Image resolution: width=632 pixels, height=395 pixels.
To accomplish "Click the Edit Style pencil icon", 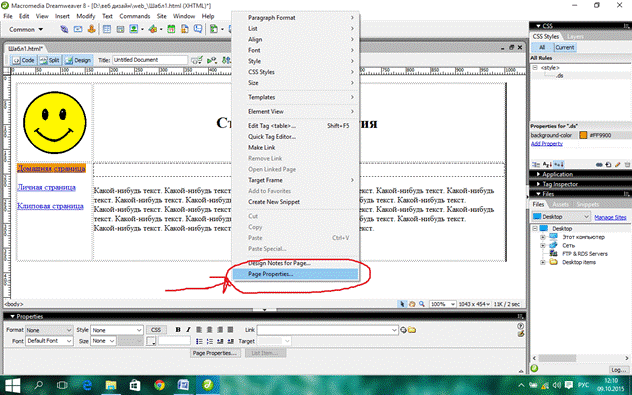I will [617, 164].
